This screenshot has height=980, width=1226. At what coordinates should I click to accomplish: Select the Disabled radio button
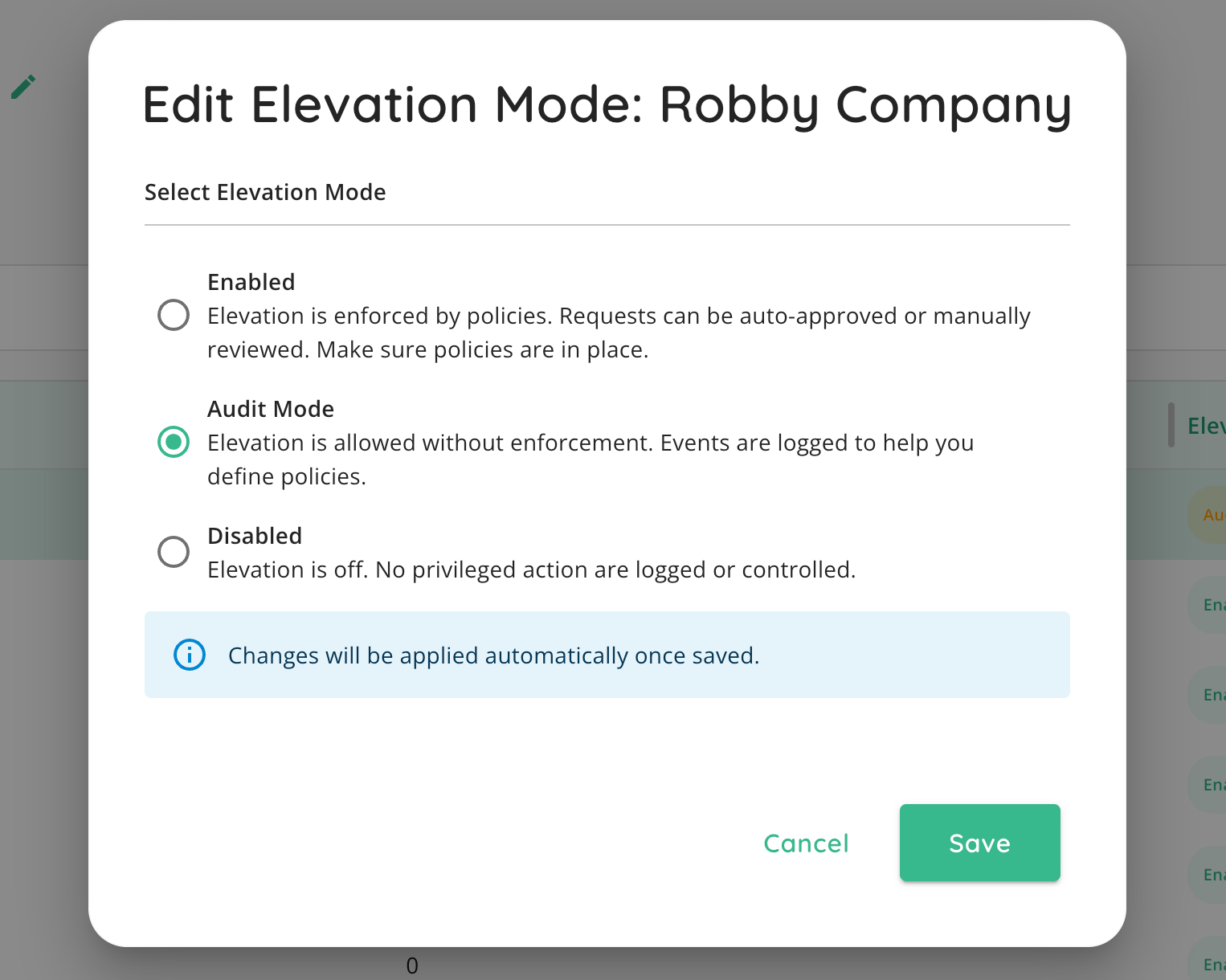coord(174,552)
